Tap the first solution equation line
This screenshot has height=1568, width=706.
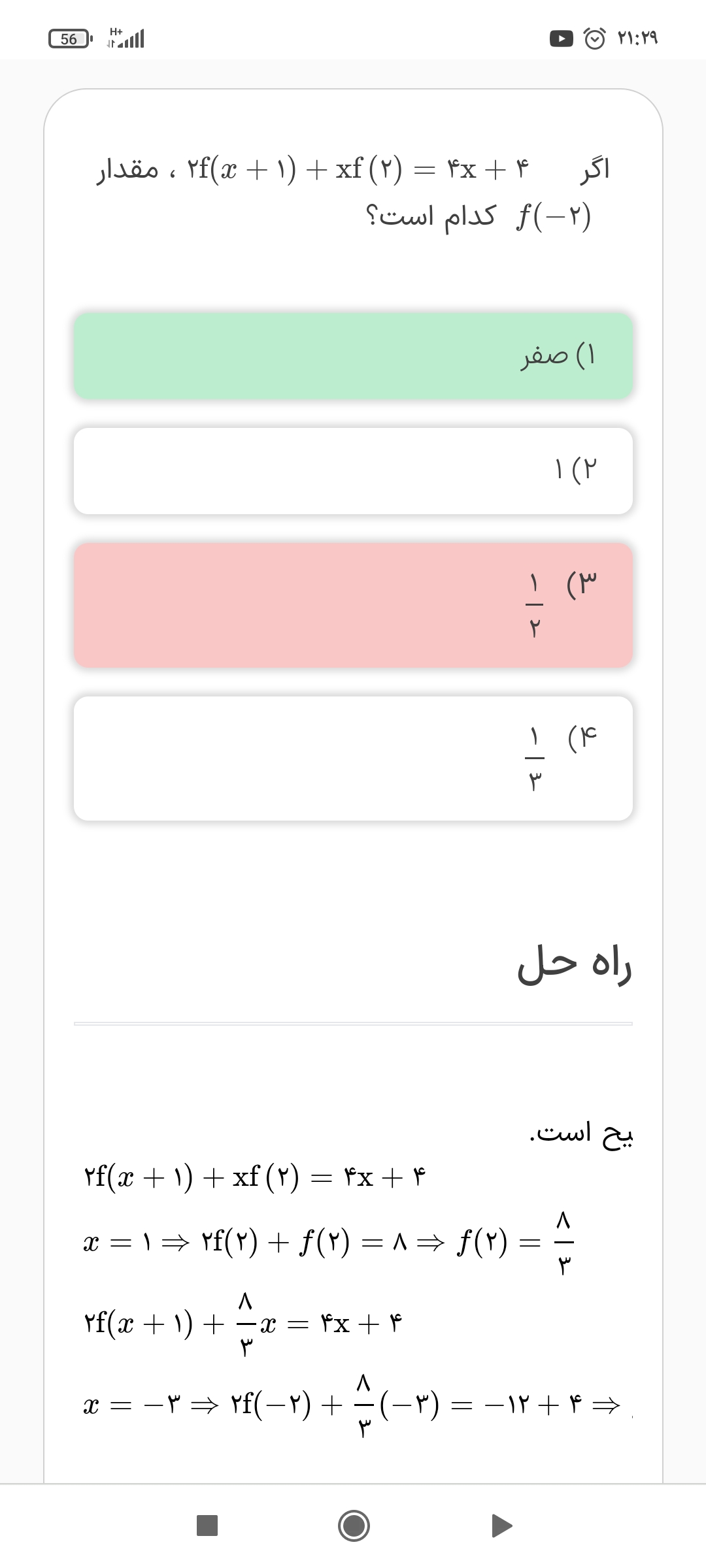pyautogui.click(x=255, y=1177)
